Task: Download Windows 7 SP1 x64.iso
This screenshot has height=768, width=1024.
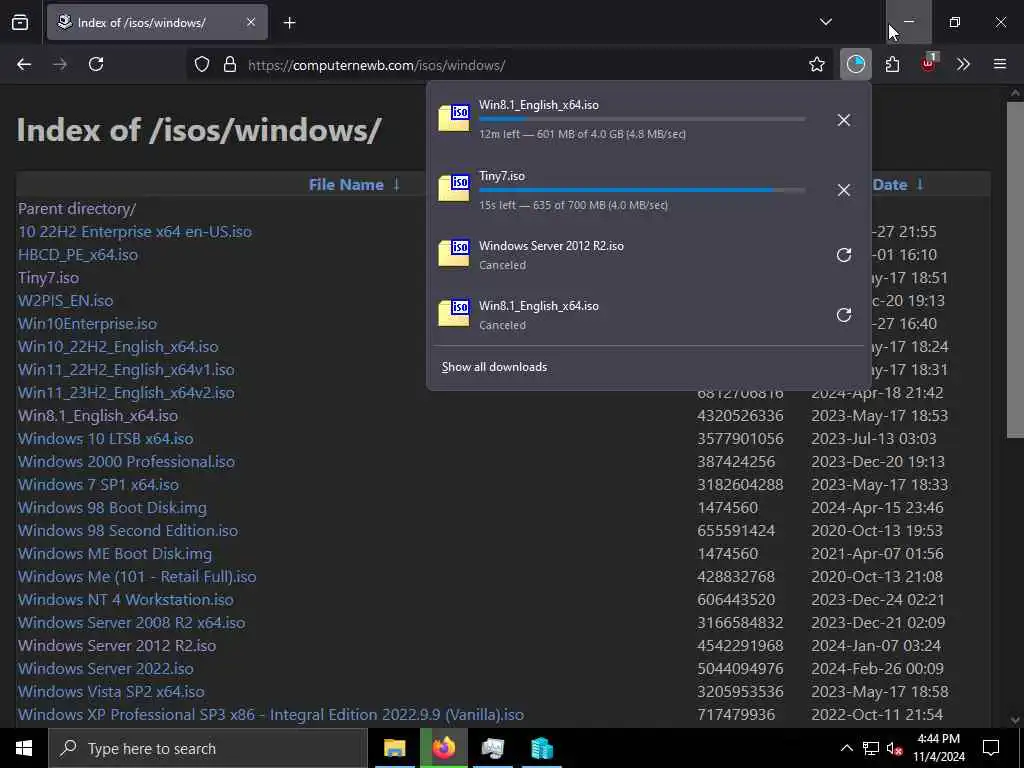Action: tap(98, 485)
